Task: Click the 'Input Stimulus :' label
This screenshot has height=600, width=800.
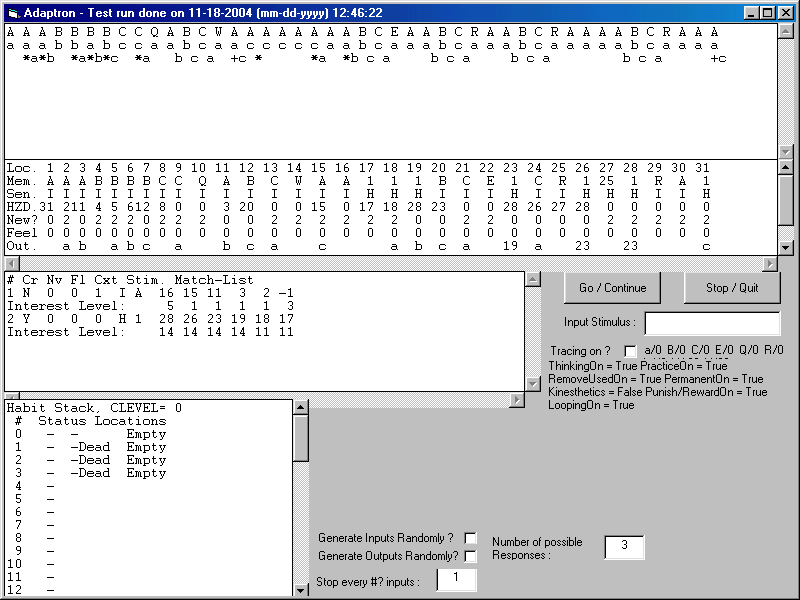Action: [600, 322]
